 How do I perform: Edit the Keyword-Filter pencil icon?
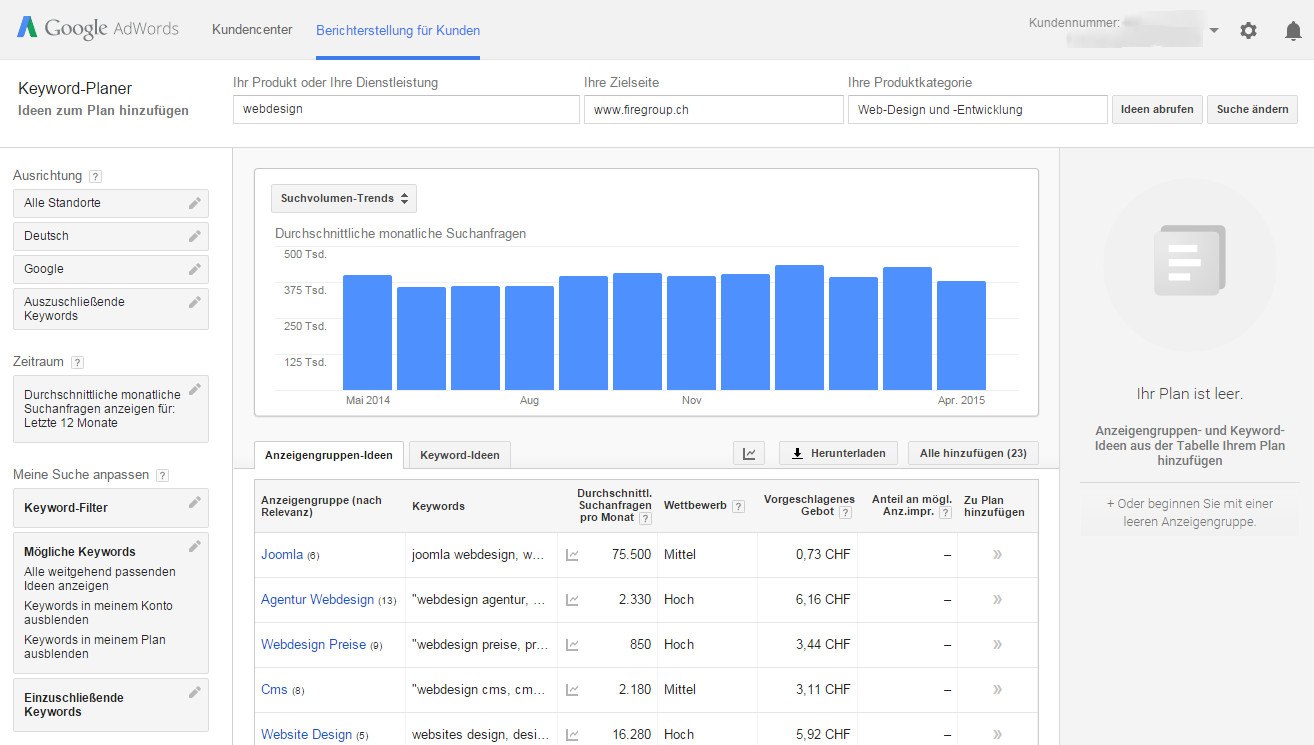click(x=194, y=502)
